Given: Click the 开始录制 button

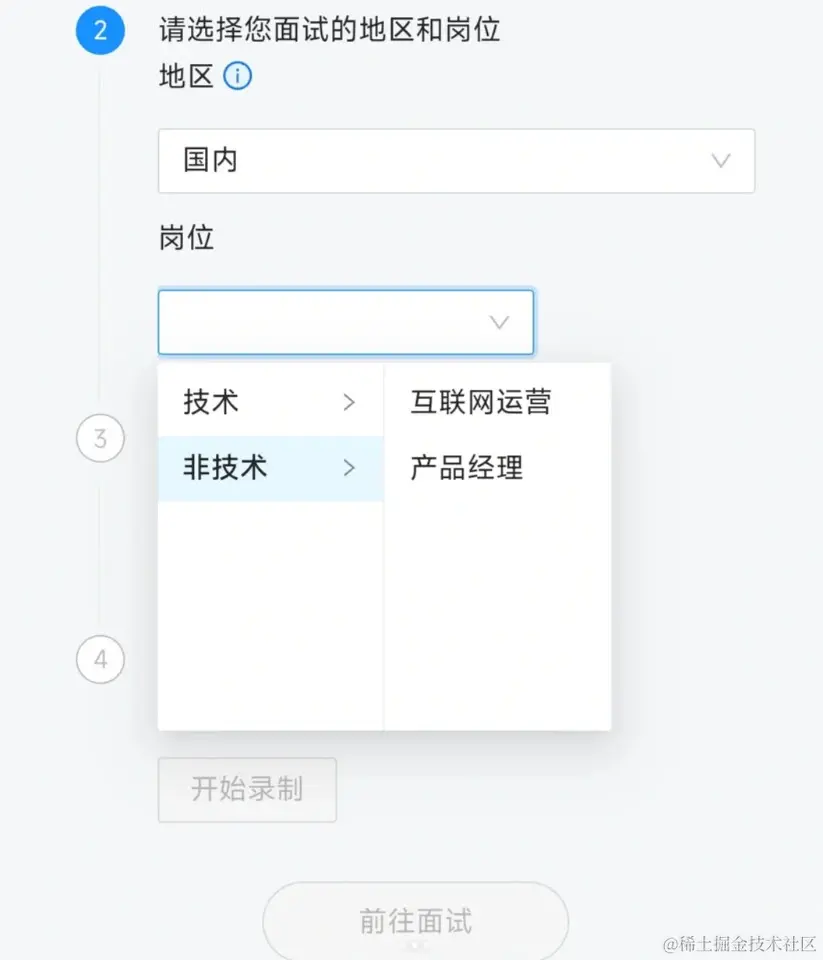Looking at the screenshot, I should point(247,790).
